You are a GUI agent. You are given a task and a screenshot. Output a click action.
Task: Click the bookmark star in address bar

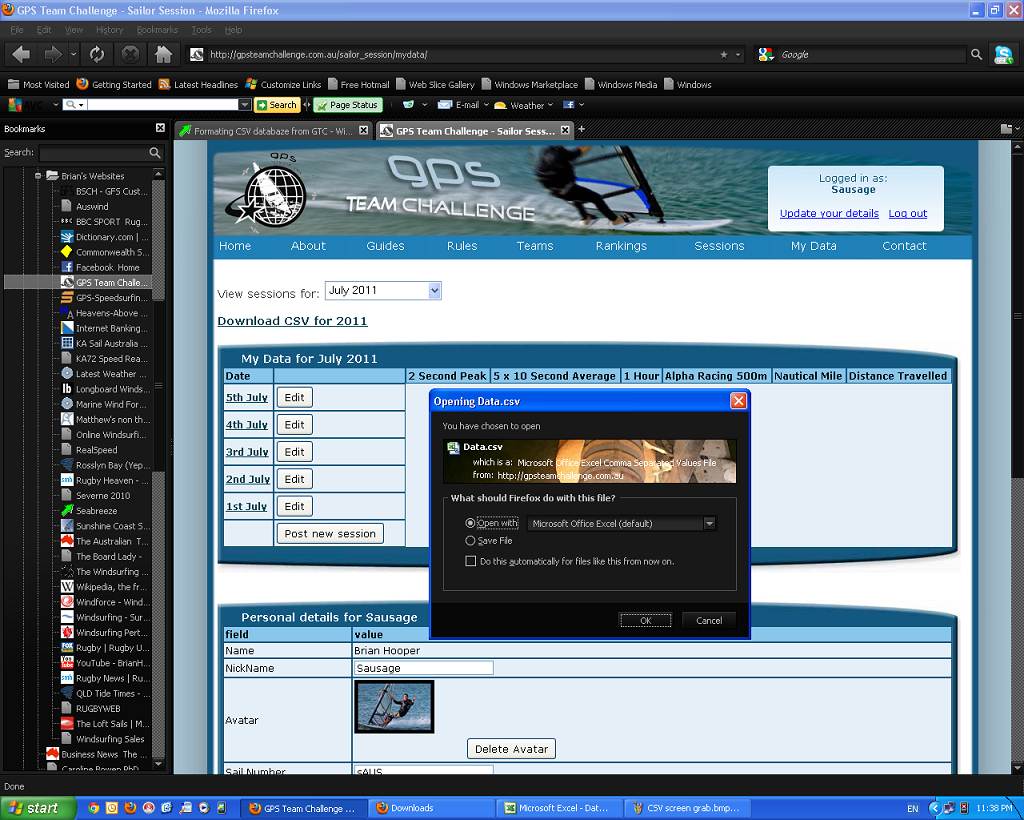coord(724,54)
